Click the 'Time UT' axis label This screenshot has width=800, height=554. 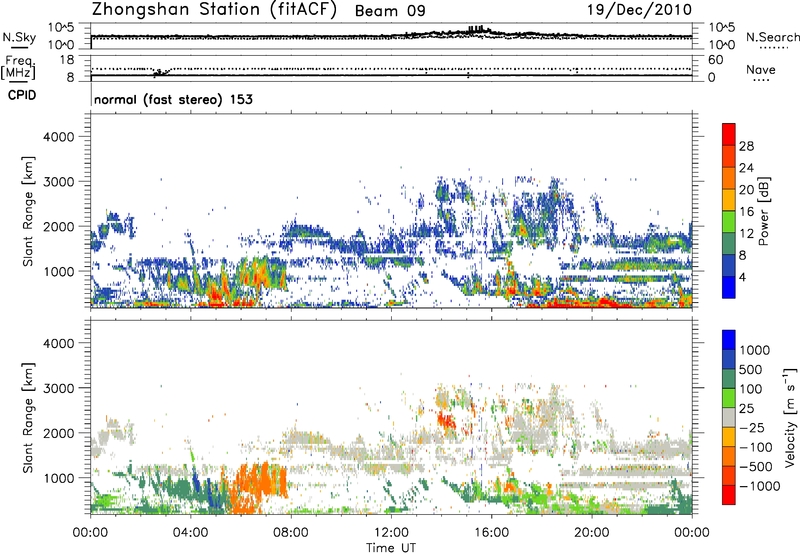pyautogui.click(x=391, y=548)
